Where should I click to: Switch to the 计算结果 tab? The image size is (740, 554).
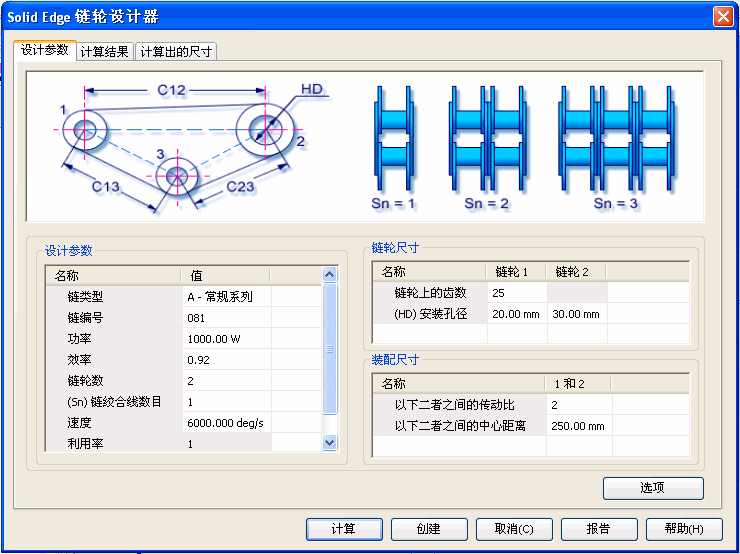point(104,52)
